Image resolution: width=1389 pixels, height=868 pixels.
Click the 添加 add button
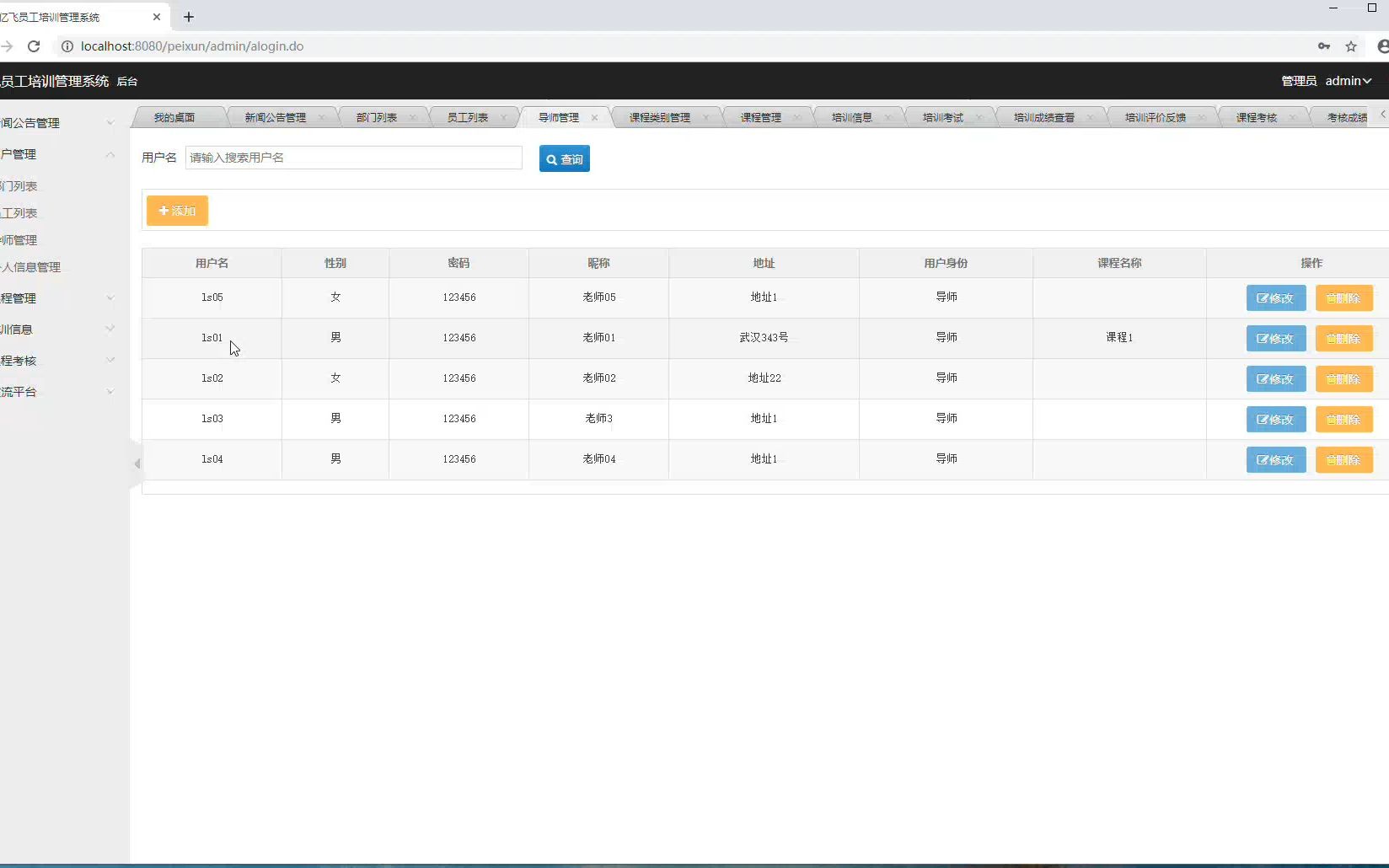click(177, 211)
